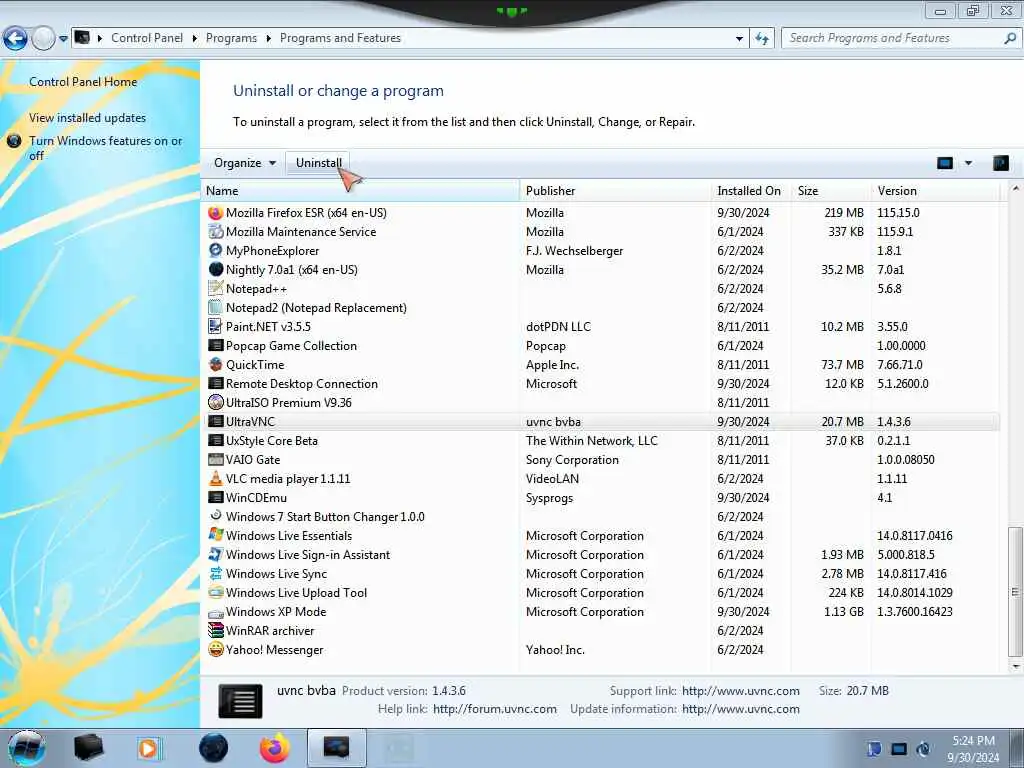Click the WinRAR archiver books icon
The width and height of the screenshot is (1024, 768).
click(x=216, y=631)
